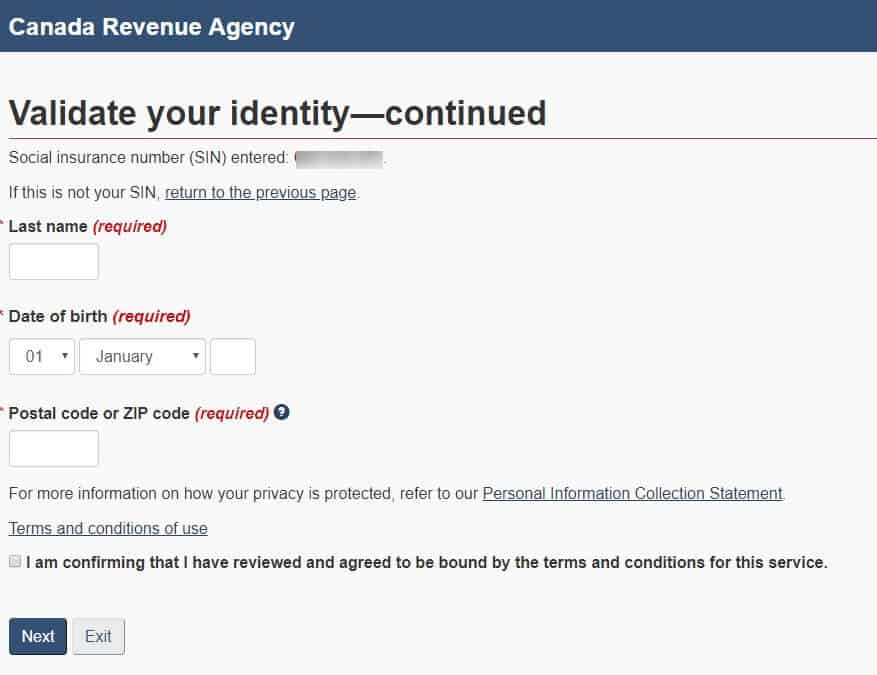Click the question mark beside Postal code

[x=281, y=411]
